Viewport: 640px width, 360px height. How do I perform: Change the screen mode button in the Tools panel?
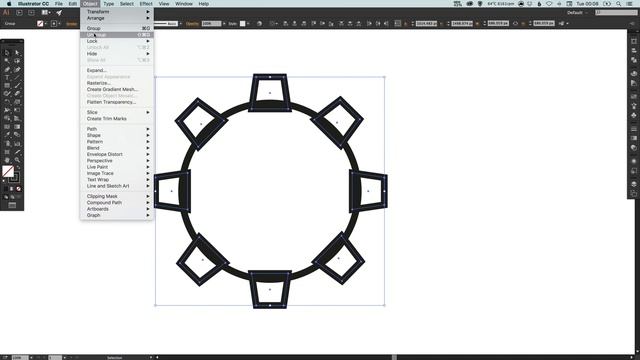pyautogui.click(x=12, y=205)
